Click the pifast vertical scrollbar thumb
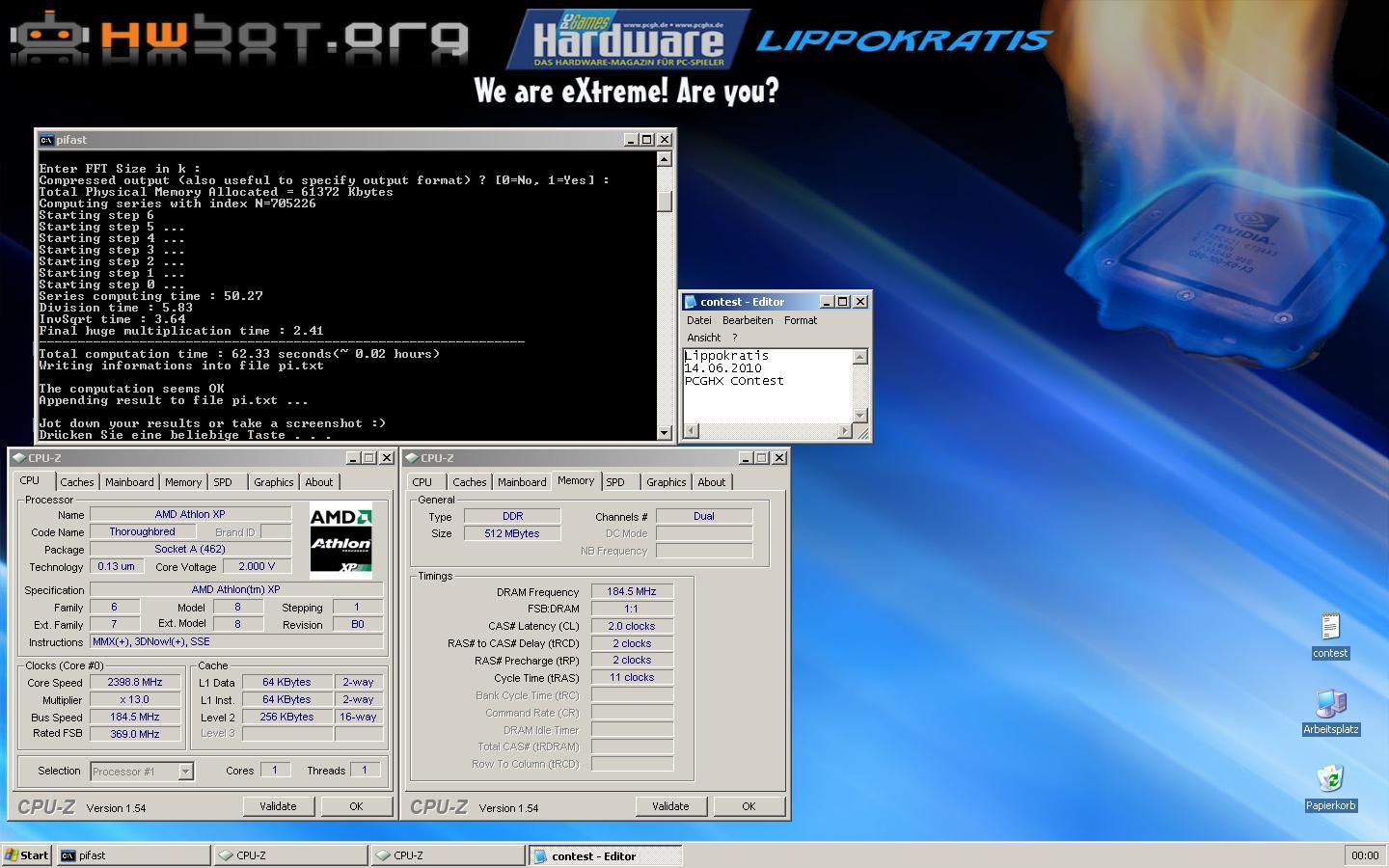1389x868 pixels. [664, 201]
